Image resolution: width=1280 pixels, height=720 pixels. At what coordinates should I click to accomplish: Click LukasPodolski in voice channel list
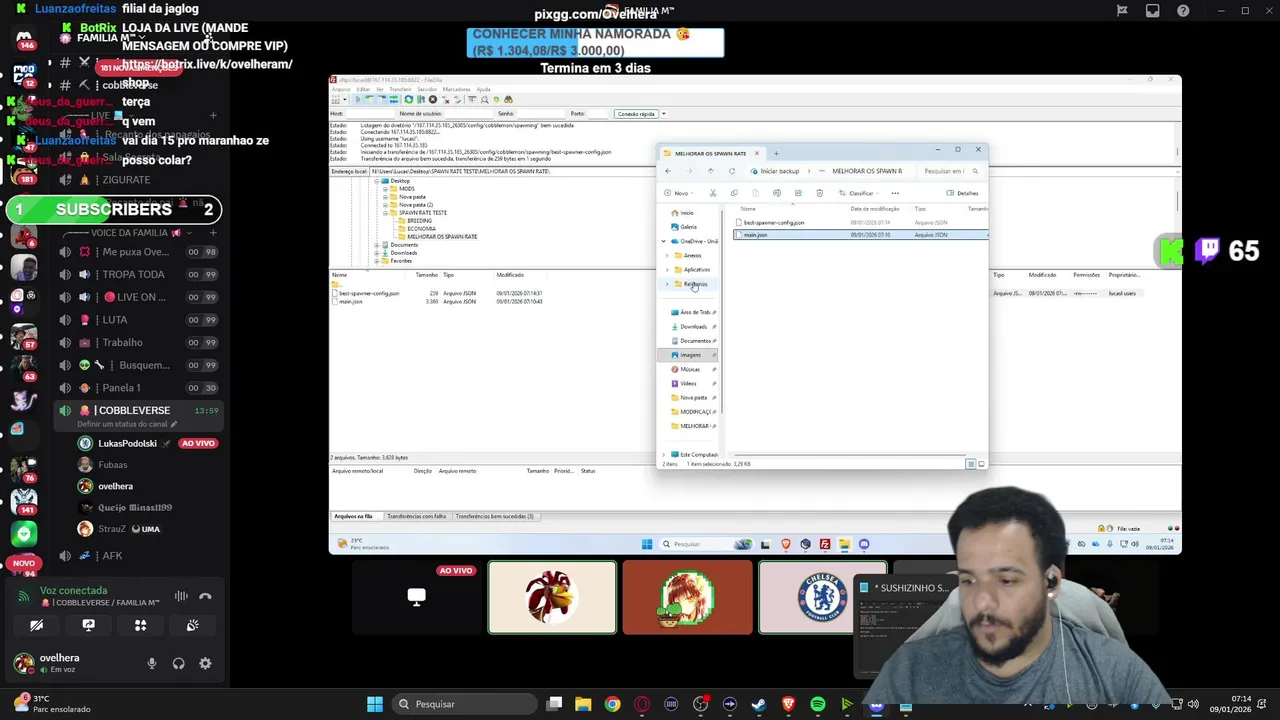[127, 443]
